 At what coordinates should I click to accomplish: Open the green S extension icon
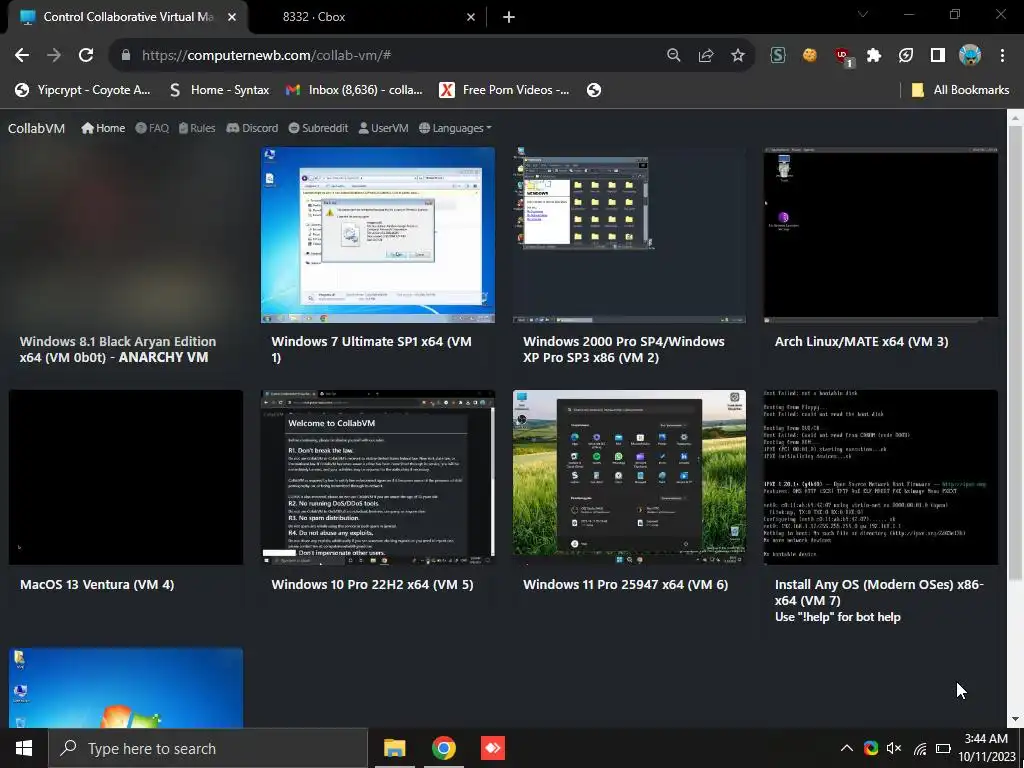[777, 56]
